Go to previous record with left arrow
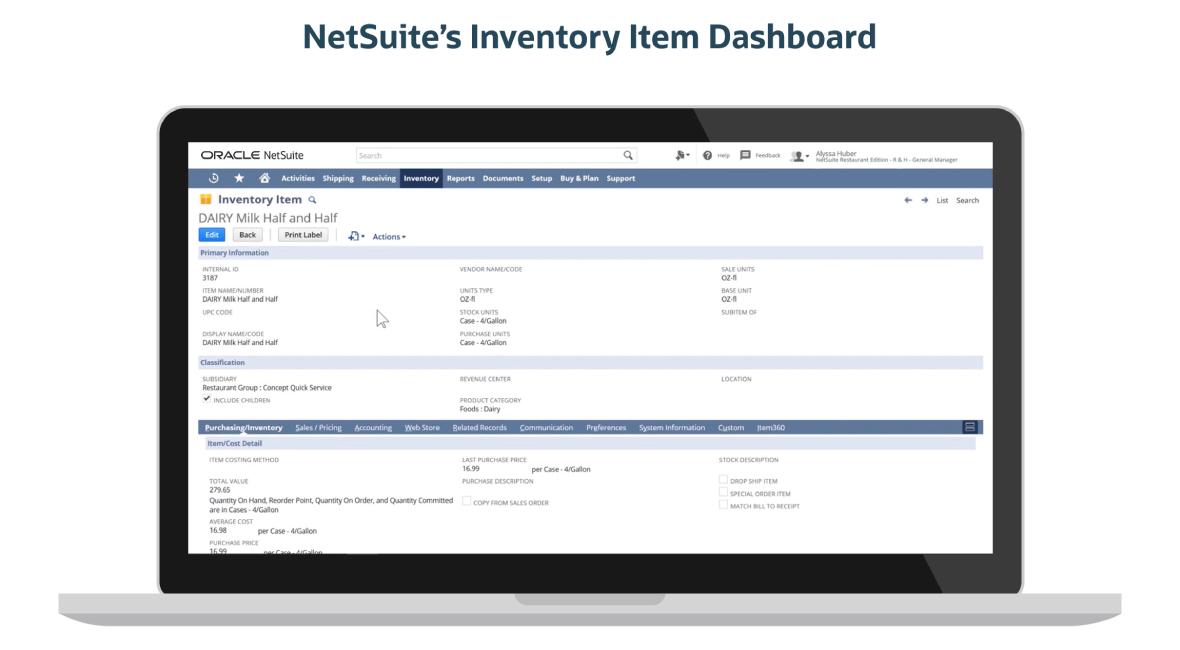The width and height of the screenshot is (1180, 650). coord(908,200)
